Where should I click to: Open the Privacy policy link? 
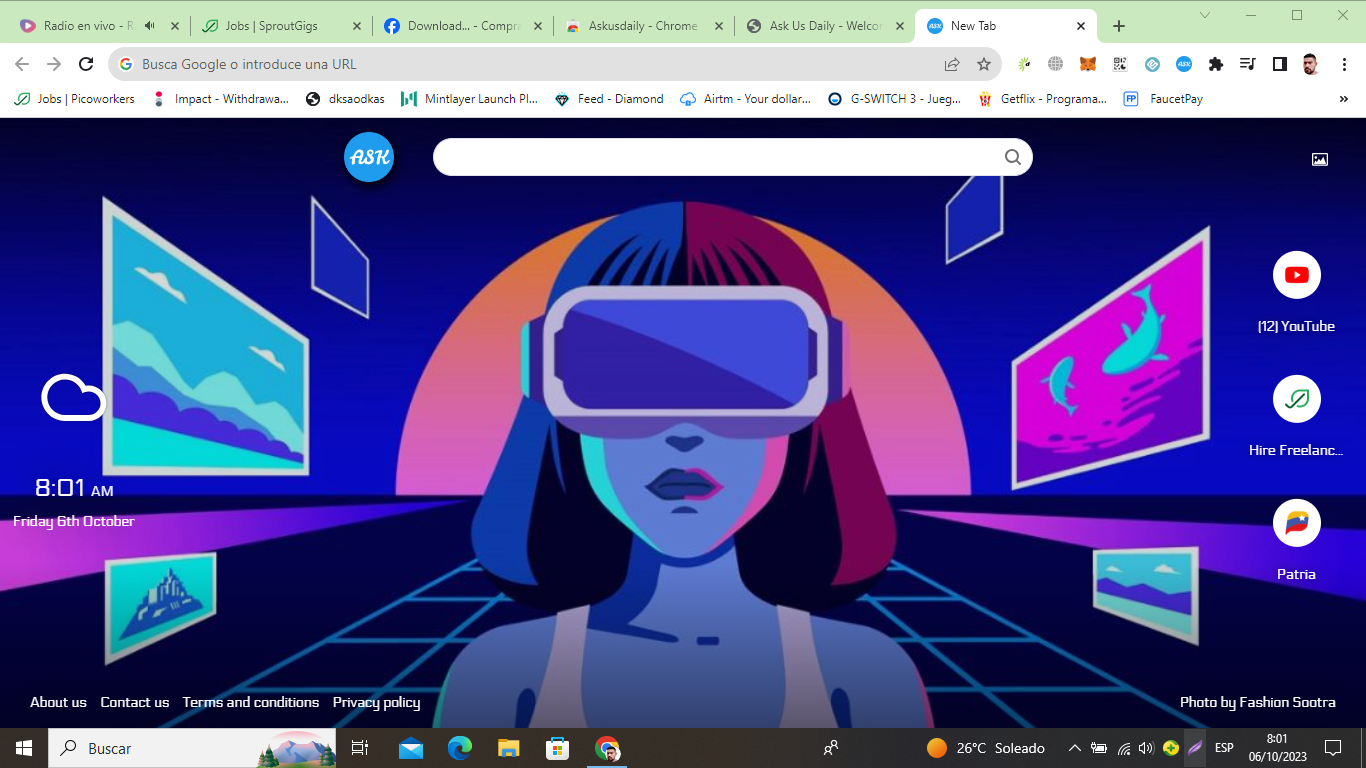[x=376, y=702]
